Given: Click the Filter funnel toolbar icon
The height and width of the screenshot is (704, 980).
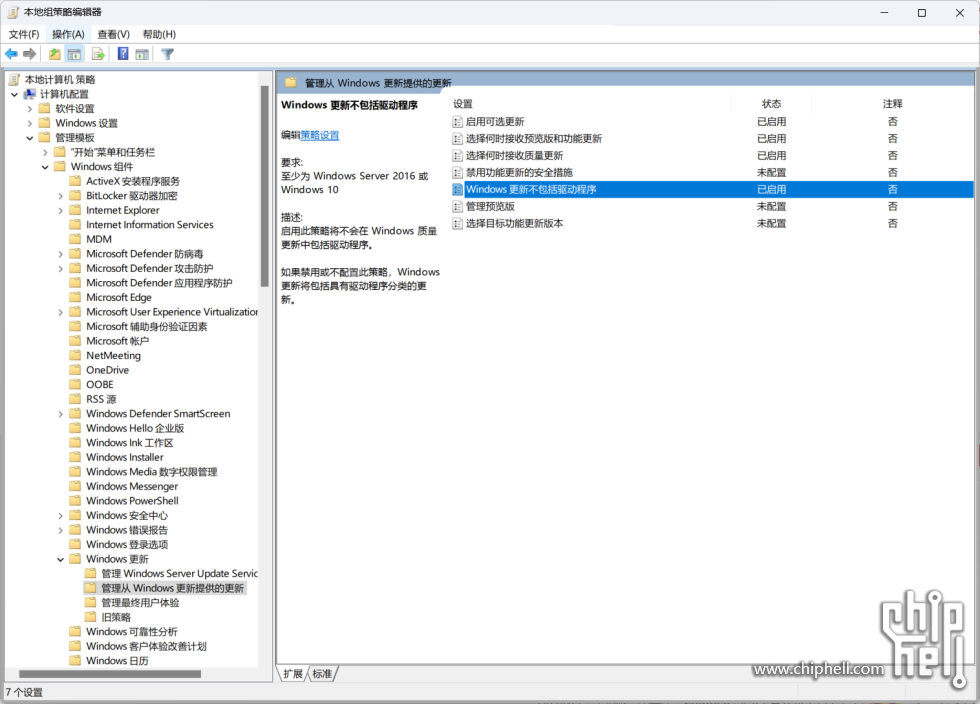Looking at the screenshot, I should pyautogui.click(x=168, y=54).
